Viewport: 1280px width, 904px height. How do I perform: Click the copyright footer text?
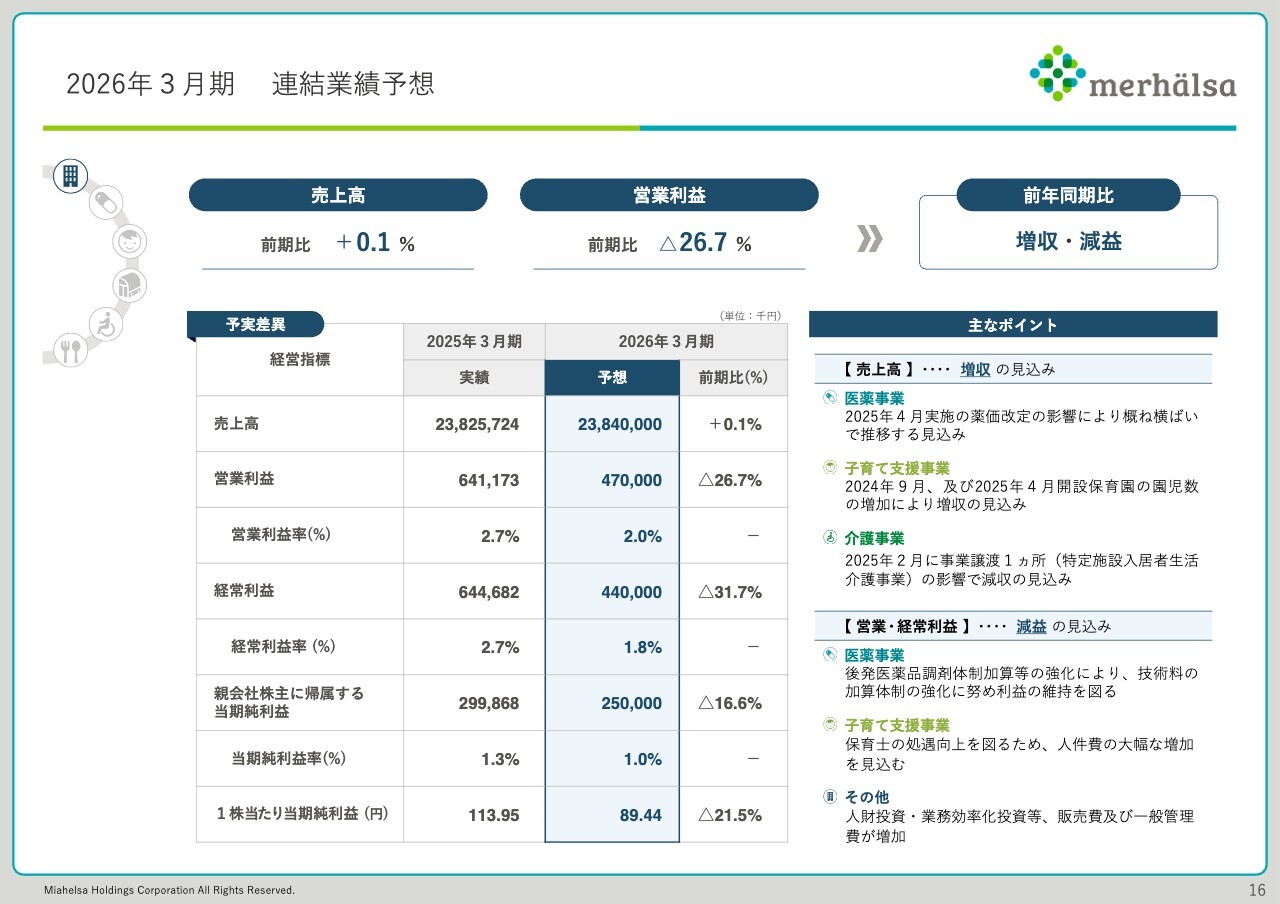point(169,890)
